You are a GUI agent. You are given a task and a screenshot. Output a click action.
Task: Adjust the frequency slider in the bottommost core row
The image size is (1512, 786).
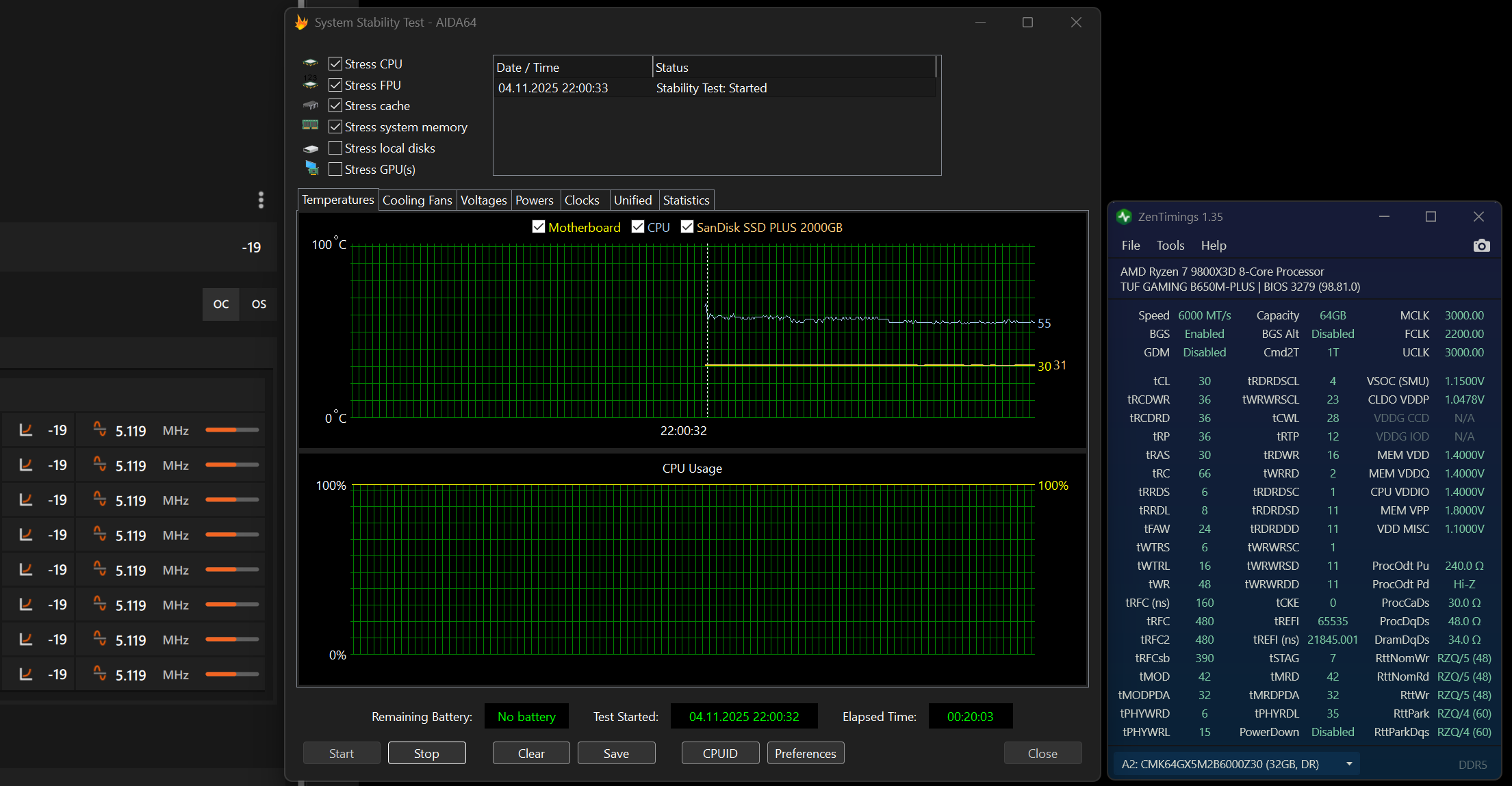tap(232, 674)
